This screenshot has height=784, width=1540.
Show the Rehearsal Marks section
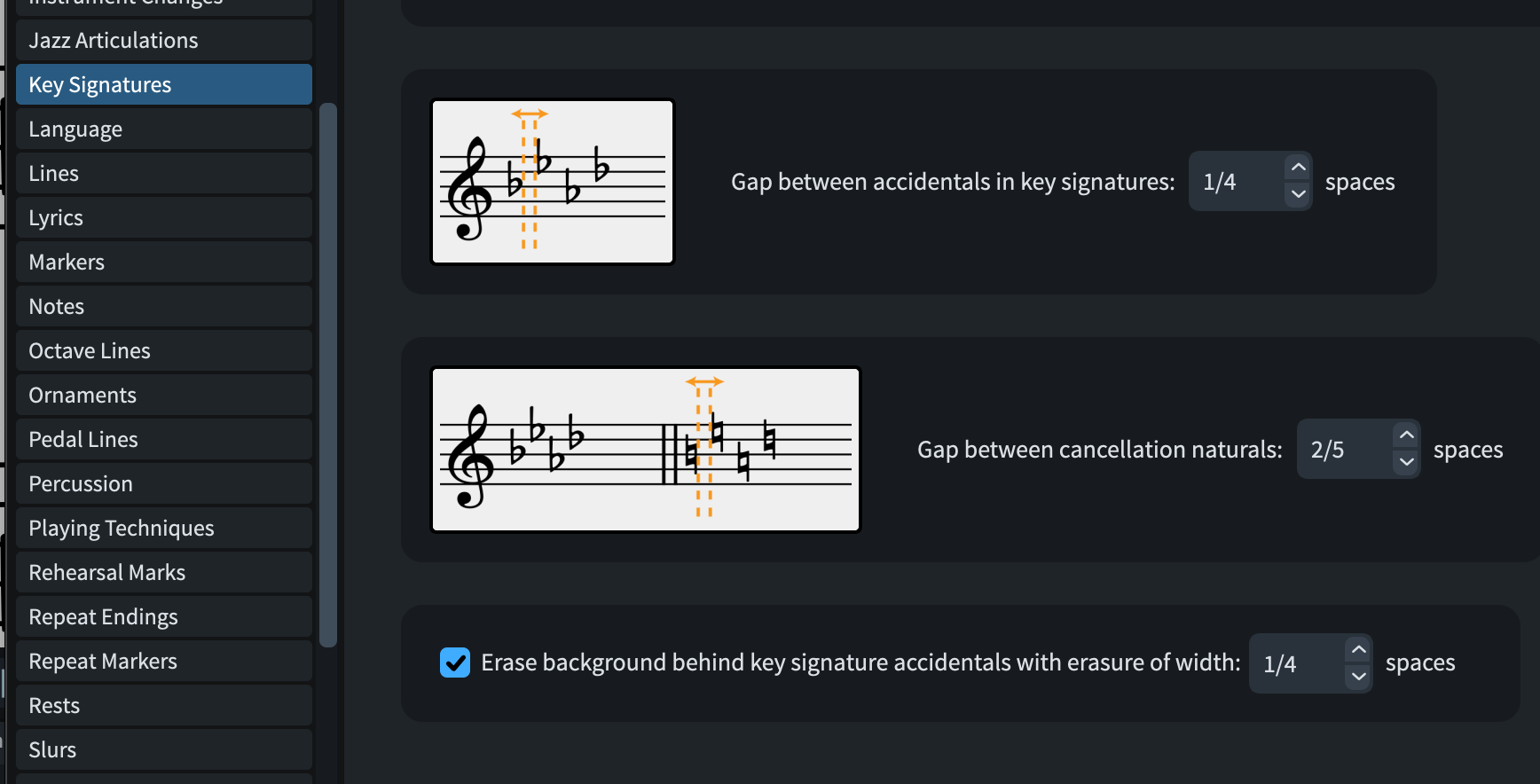coord(164,573)
